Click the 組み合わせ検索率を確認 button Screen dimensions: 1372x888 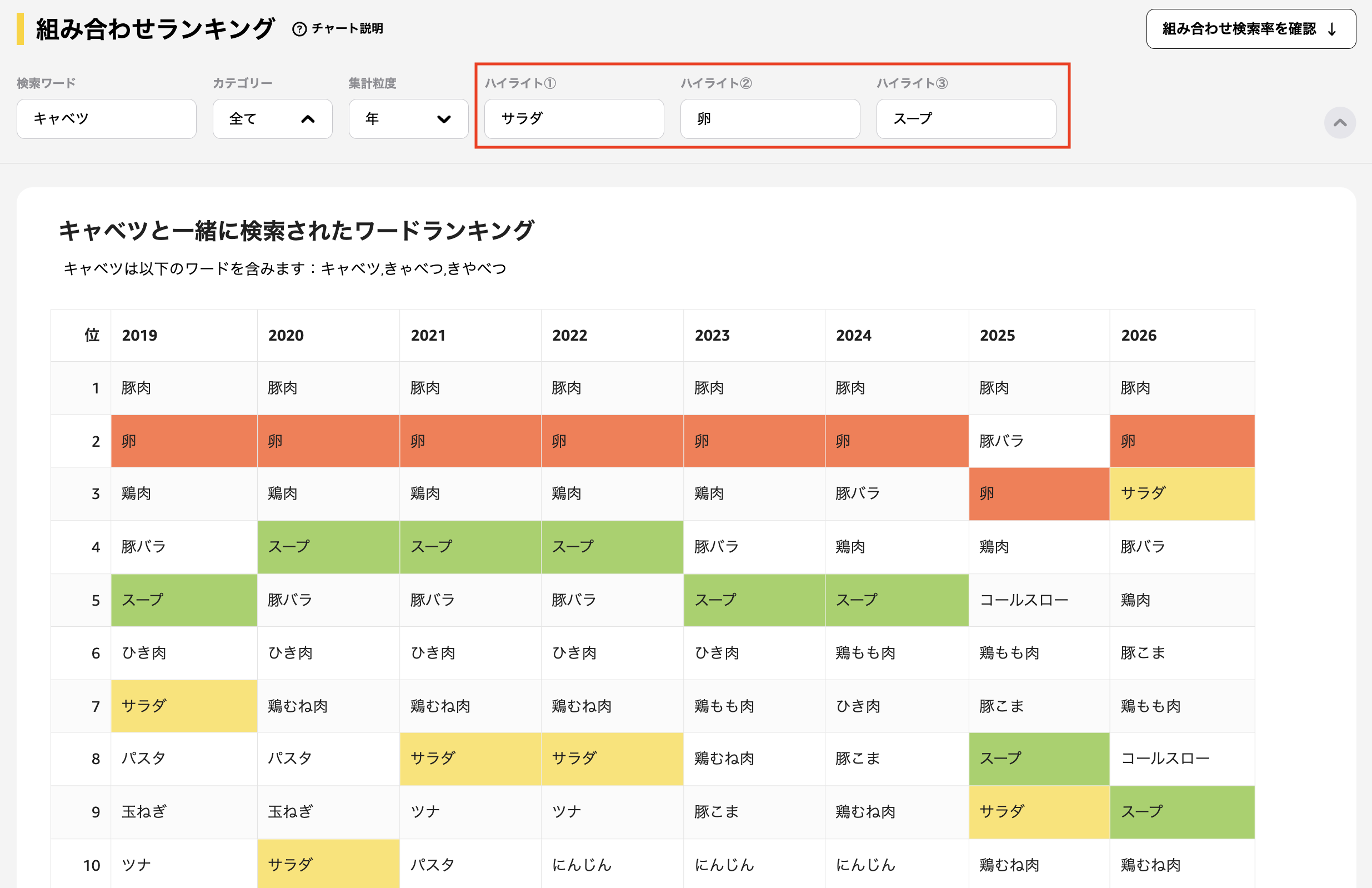click(1250, 29)
